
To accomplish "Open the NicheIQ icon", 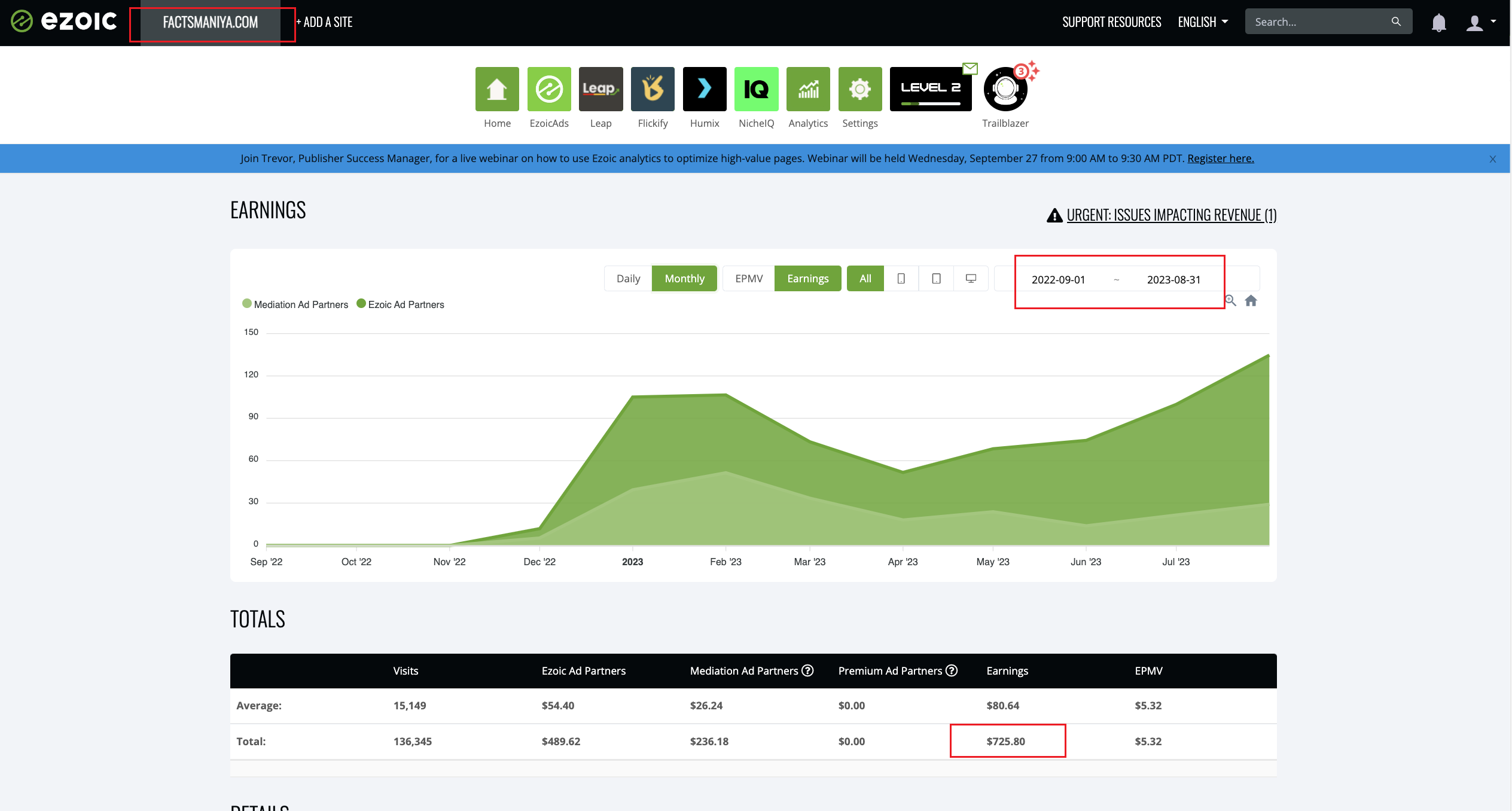I will point(756,89).
